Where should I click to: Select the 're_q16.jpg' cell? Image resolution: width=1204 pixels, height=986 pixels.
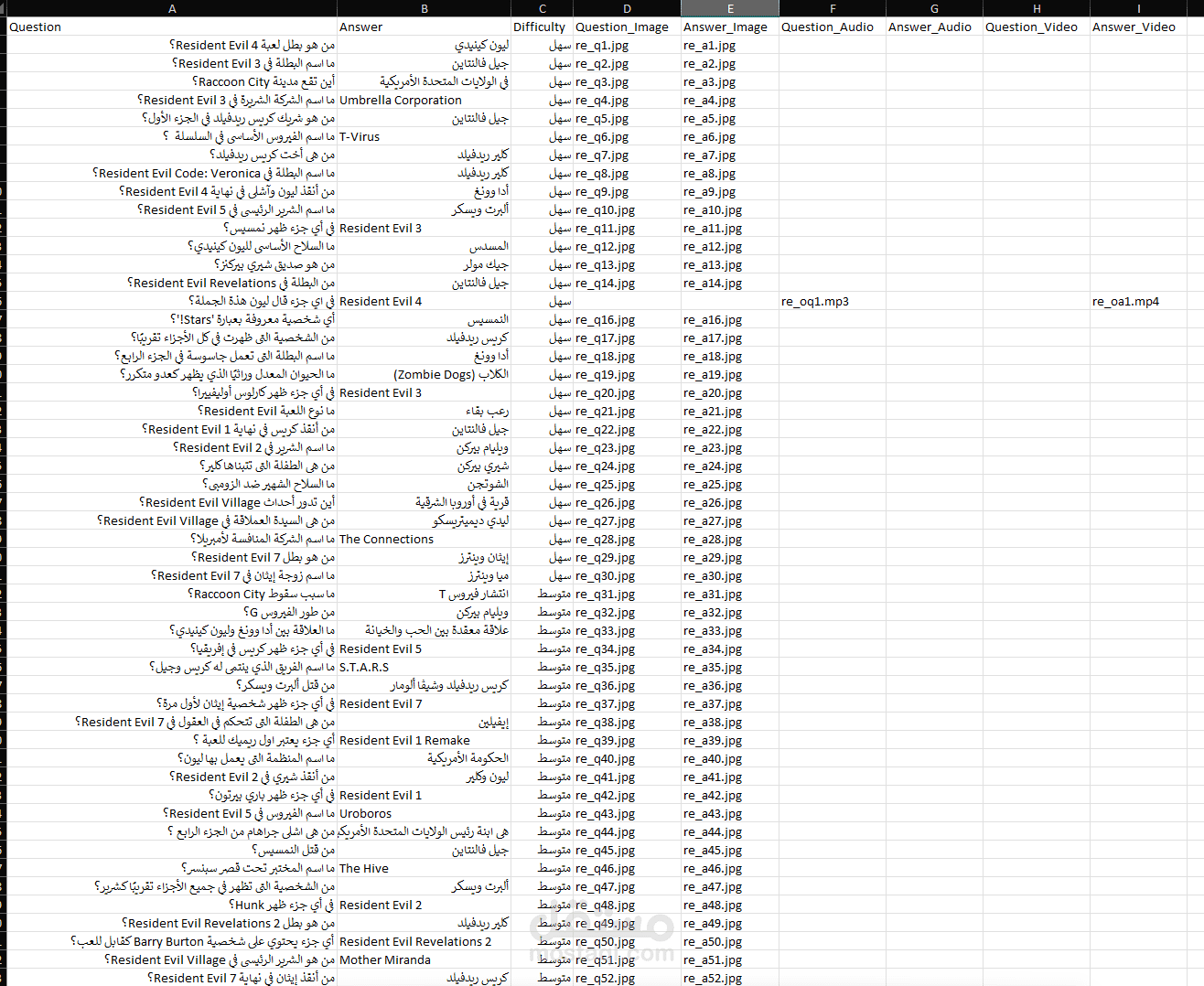(627, 319)
